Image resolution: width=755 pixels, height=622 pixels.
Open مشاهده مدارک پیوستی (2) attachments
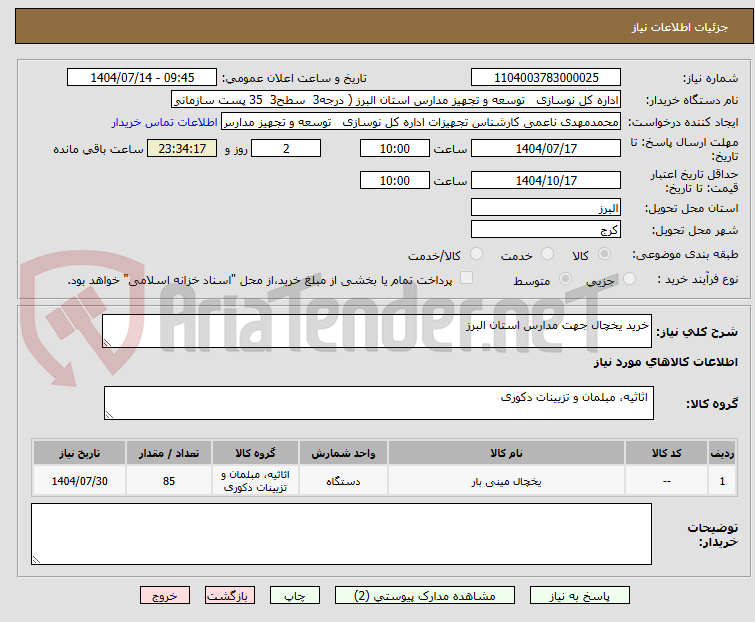point(425,596)
